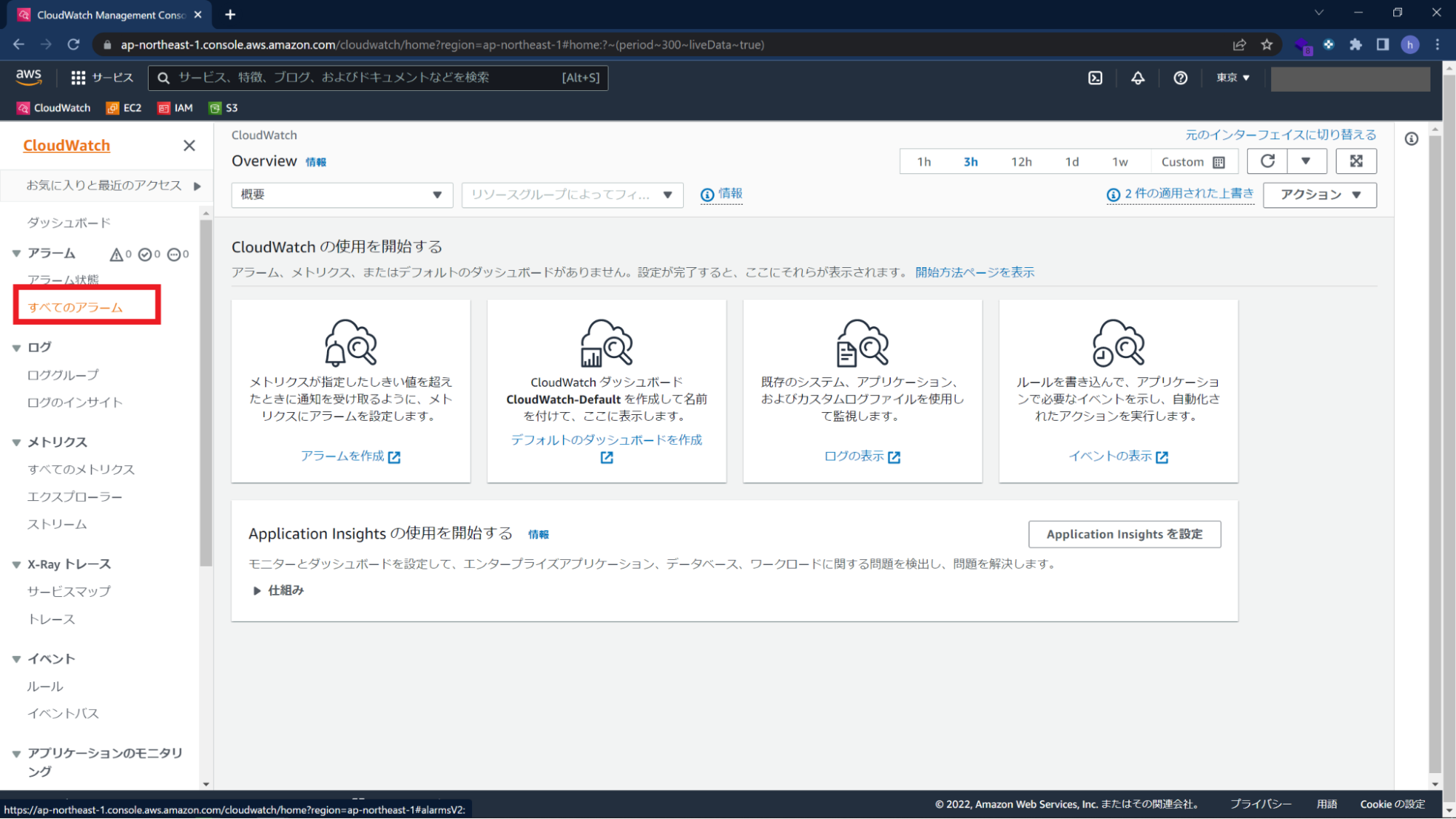Open the EC2 favorites bar shortcut
The image size is (1456, 819).
click(124, 108)
